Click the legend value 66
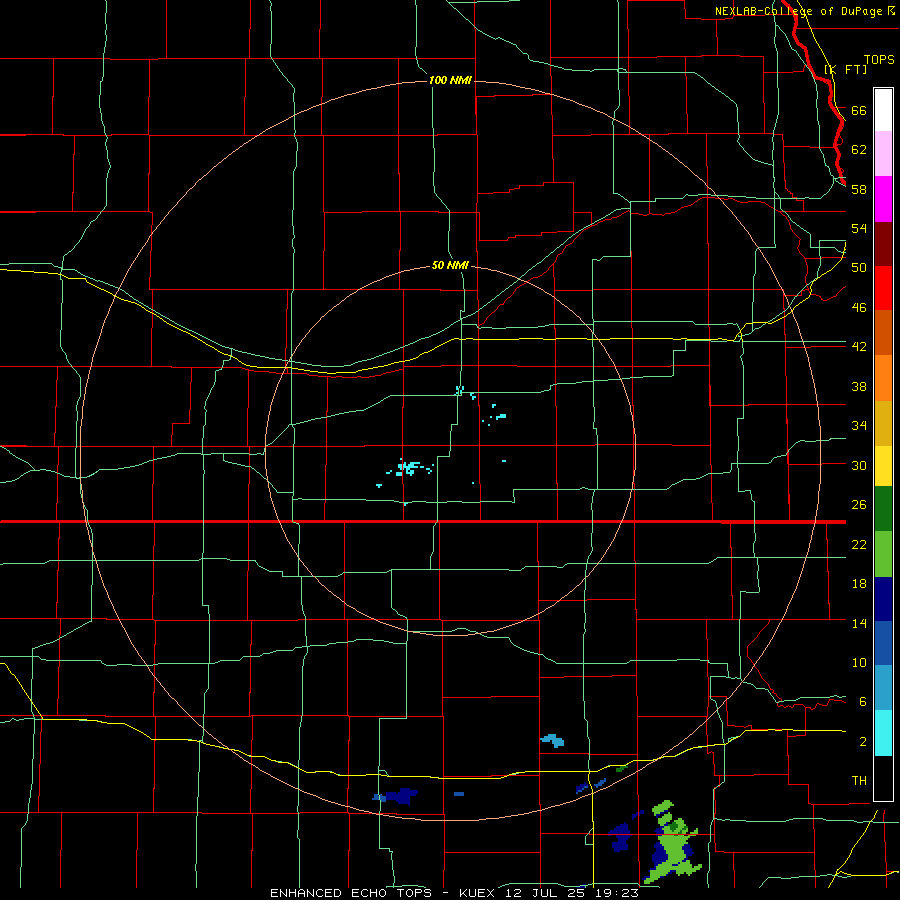Image resolution: width=900 pixels, height=900 pixels. pos(859,111)
